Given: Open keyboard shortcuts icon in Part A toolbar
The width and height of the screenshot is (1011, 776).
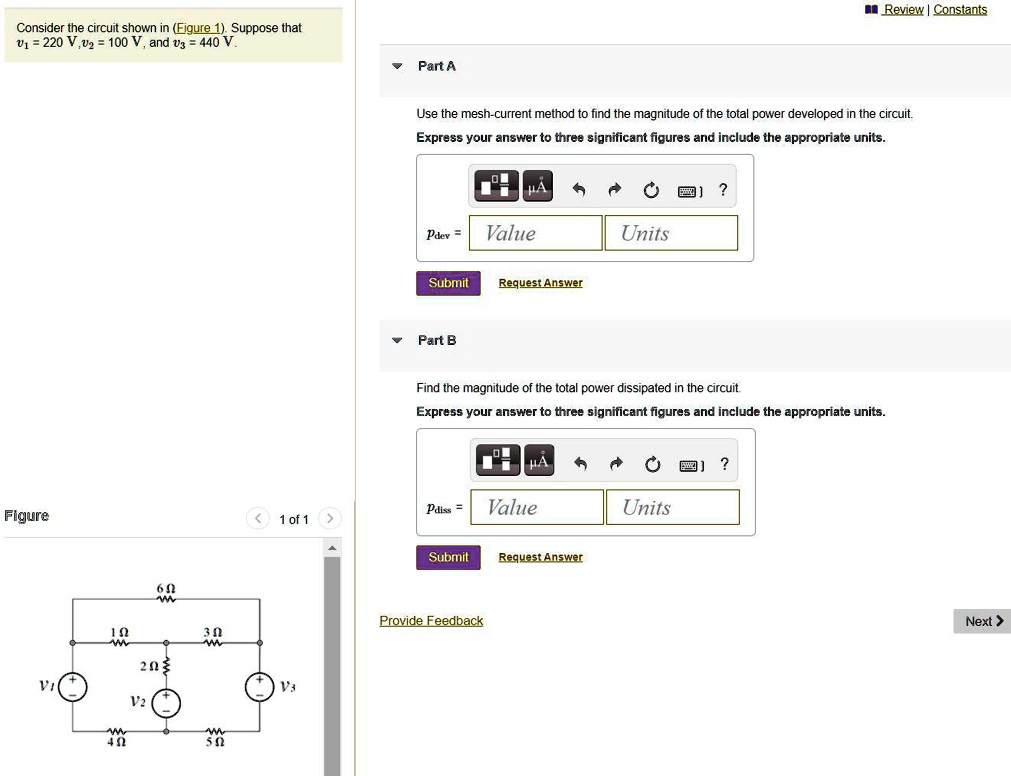Looking at the screenshot, I should click(x=690, y=188).
